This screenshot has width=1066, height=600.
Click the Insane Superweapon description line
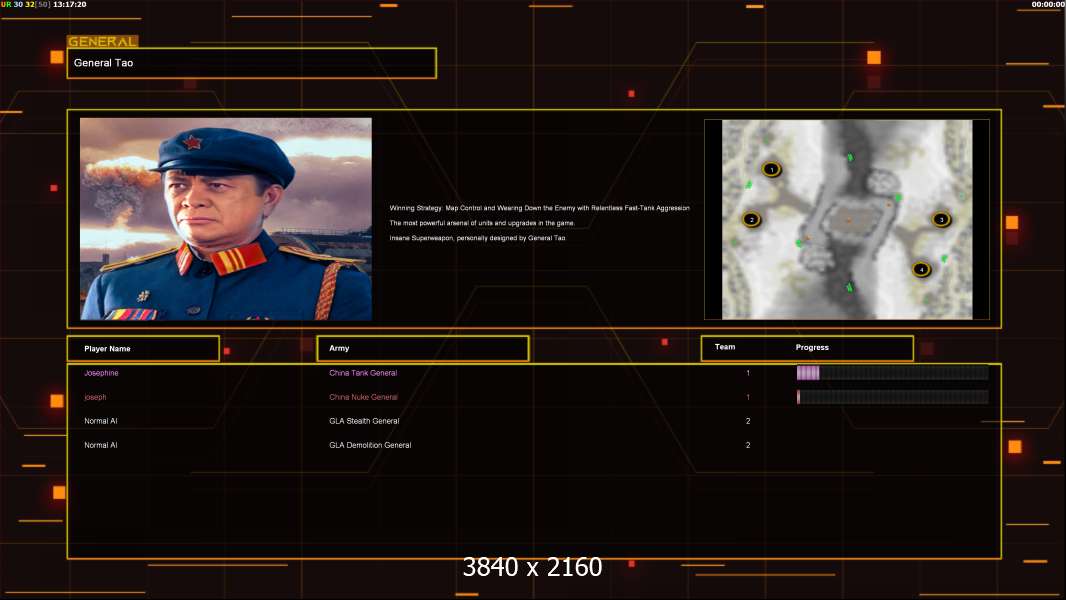pos(477,238)
